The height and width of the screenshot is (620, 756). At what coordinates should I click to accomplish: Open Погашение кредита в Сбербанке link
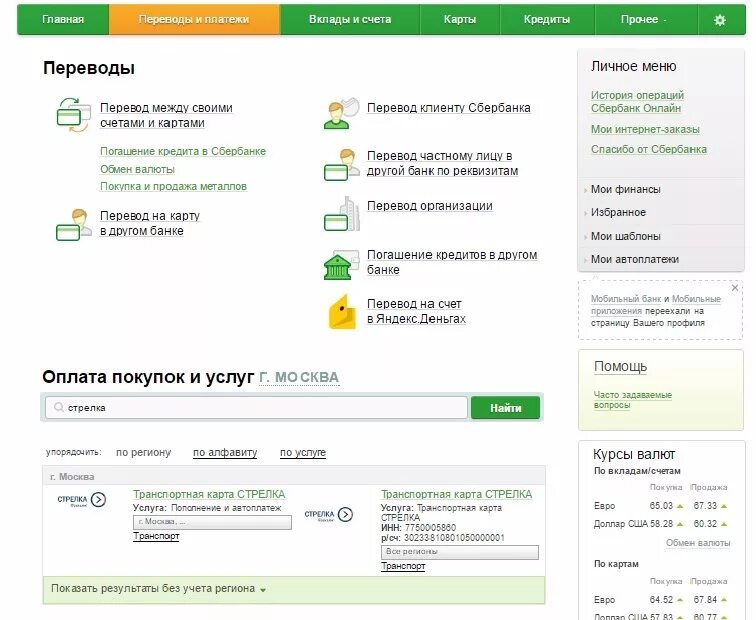click(183, 151)
